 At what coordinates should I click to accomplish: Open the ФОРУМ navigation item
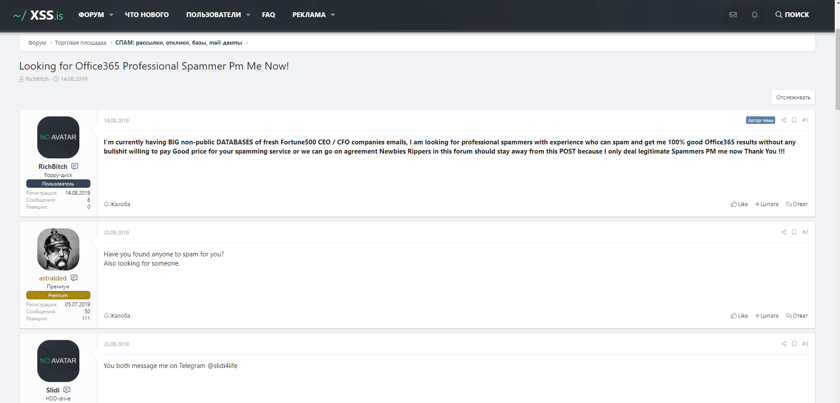pyautogui.click(x=91, y=15)
